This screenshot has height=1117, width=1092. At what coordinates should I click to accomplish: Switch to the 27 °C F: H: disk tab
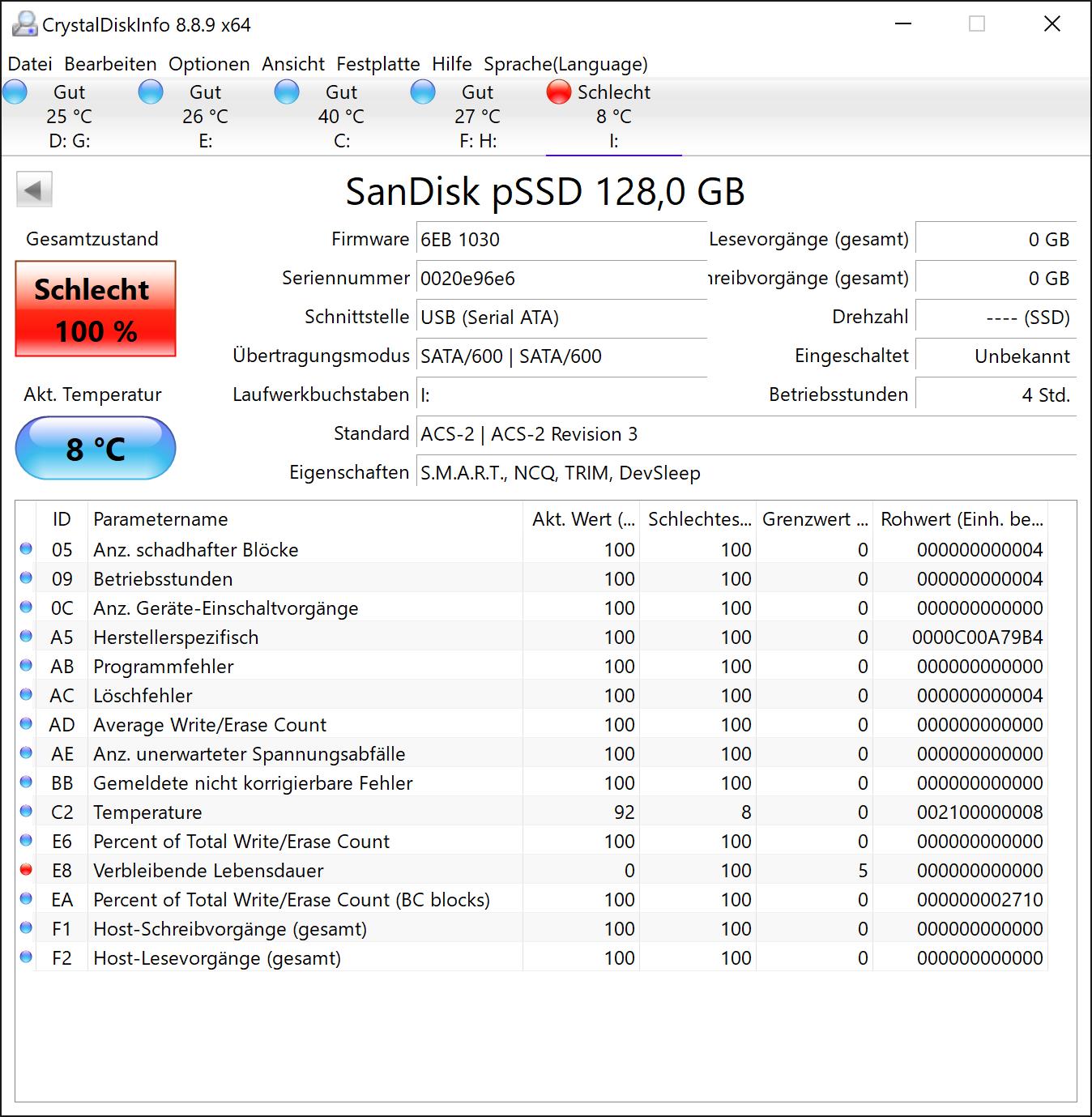pos(478,116)
